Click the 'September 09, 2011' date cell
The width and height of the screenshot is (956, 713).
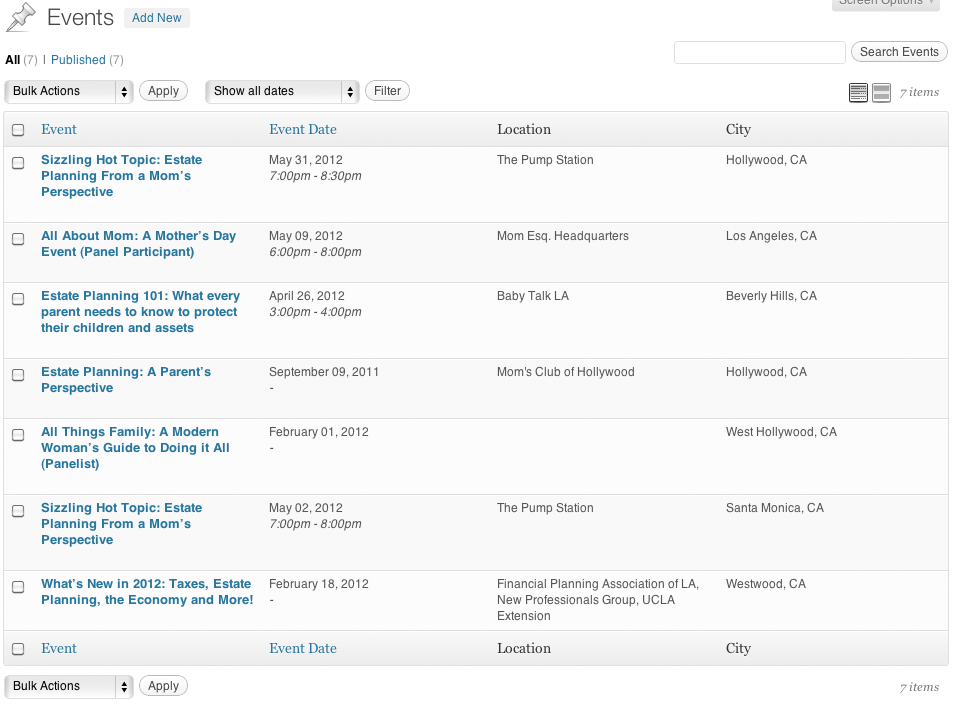pos(324,372)
